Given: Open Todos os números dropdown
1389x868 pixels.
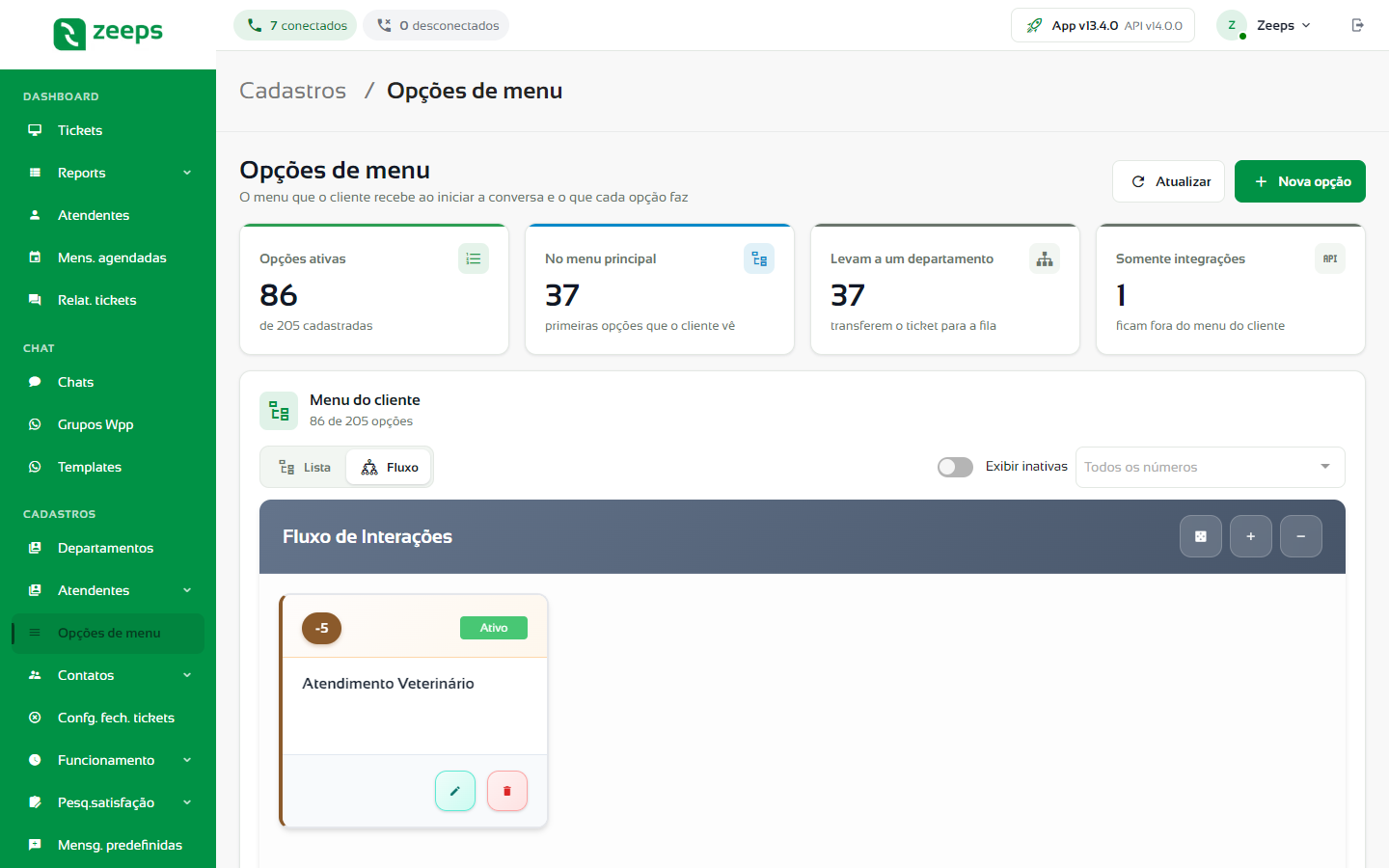Looking at the screenshot, I should coord(1211,467).
